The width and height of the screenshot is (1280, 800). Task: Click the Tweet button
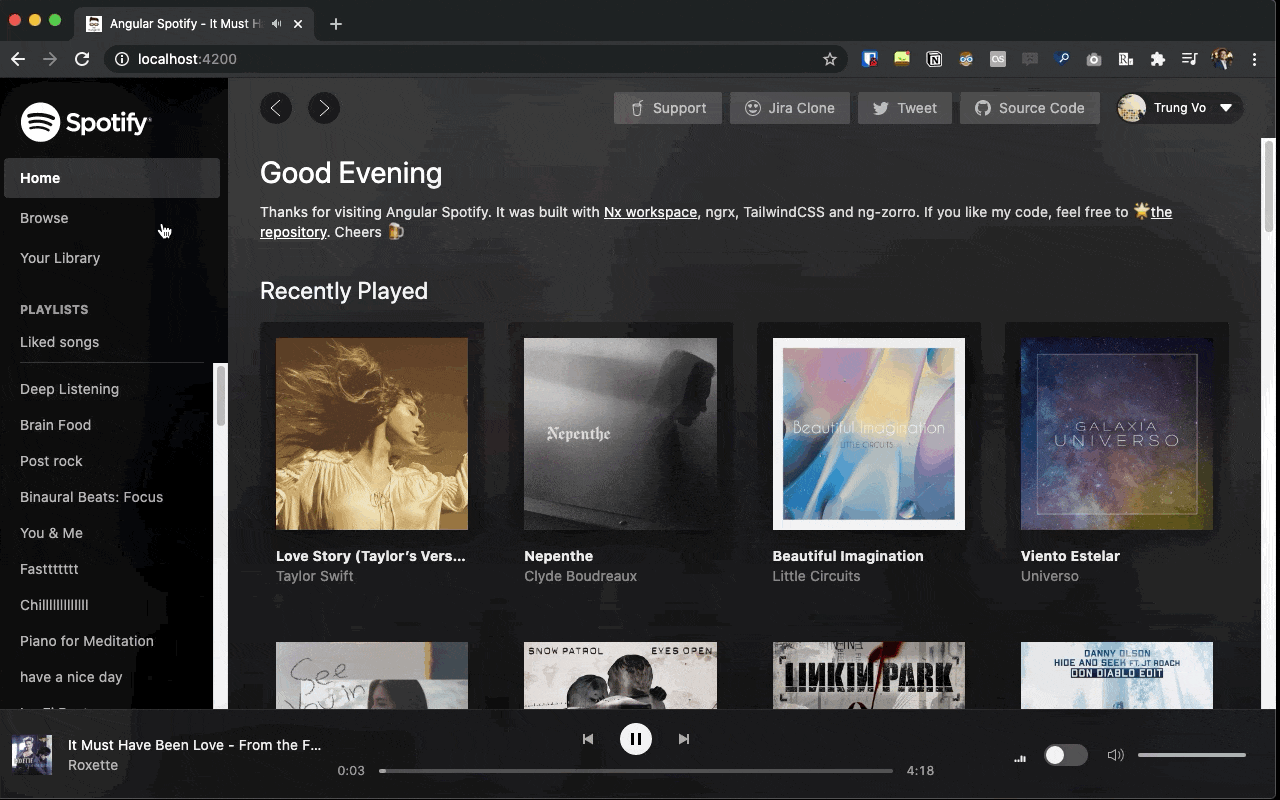click(x=905, y=108)
